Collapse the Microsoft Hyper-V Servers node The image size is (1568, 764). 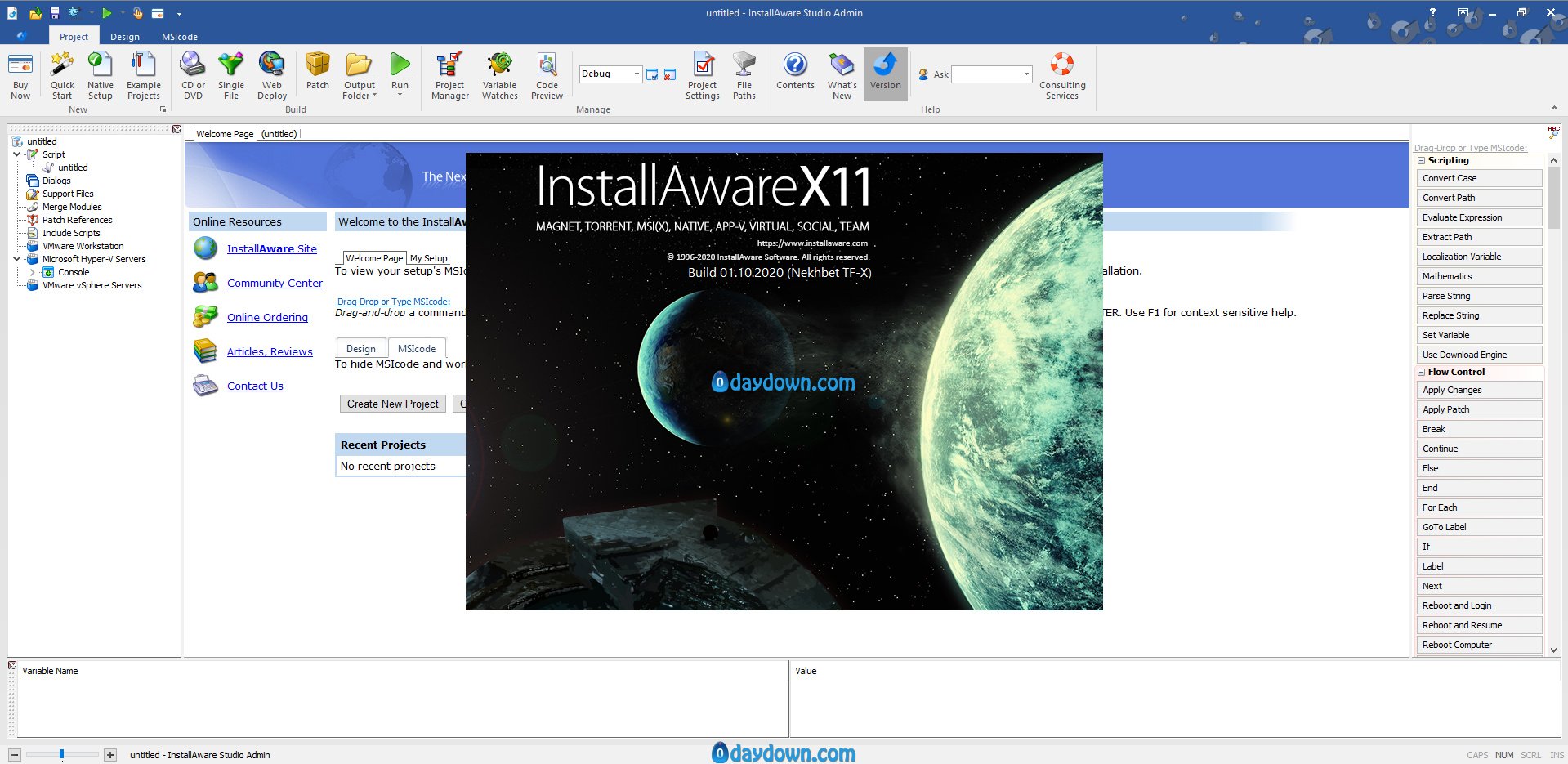coord(17,259)
